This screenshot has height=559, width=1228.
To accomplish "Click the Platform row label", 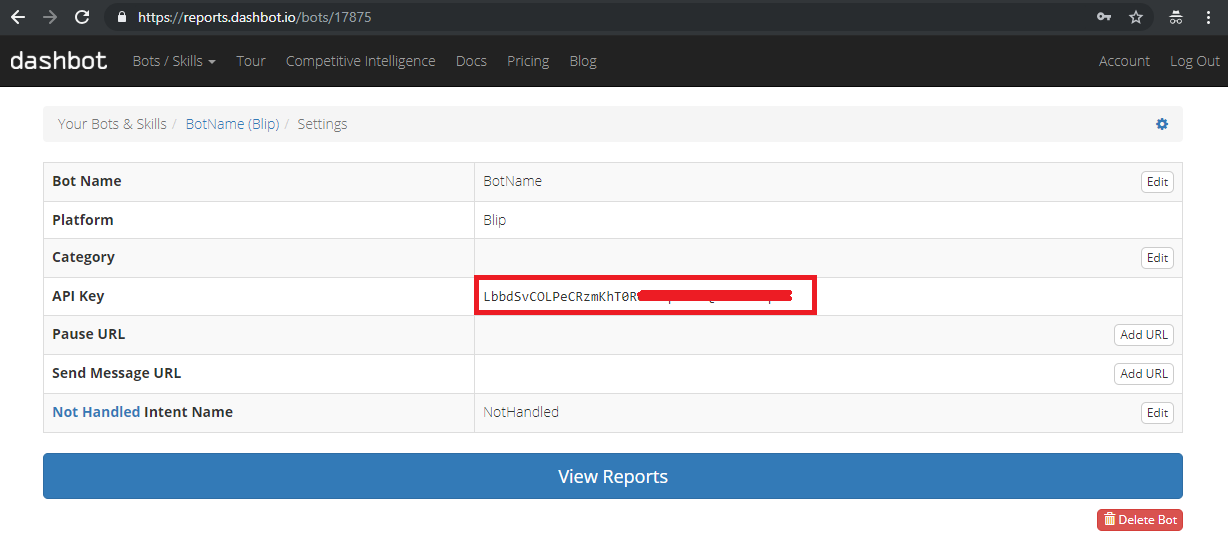I will point(83,220).
